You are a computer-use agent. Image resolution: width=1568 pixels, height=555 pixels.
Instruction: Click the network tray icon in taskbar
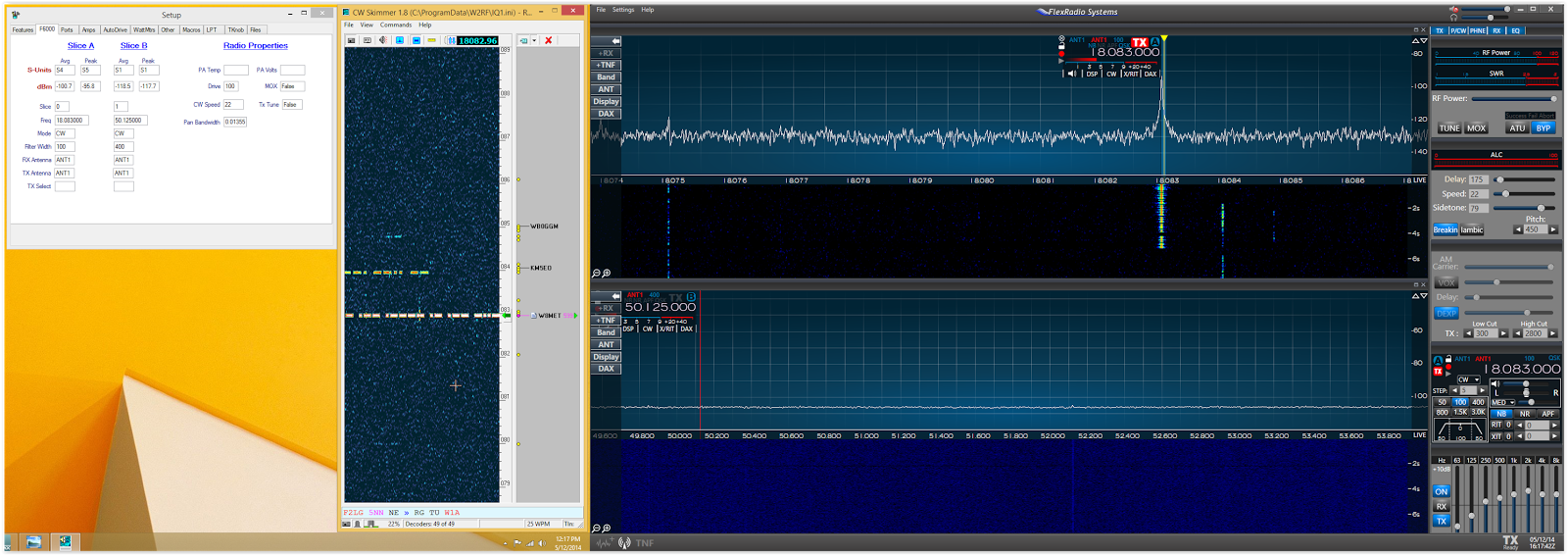530,543
